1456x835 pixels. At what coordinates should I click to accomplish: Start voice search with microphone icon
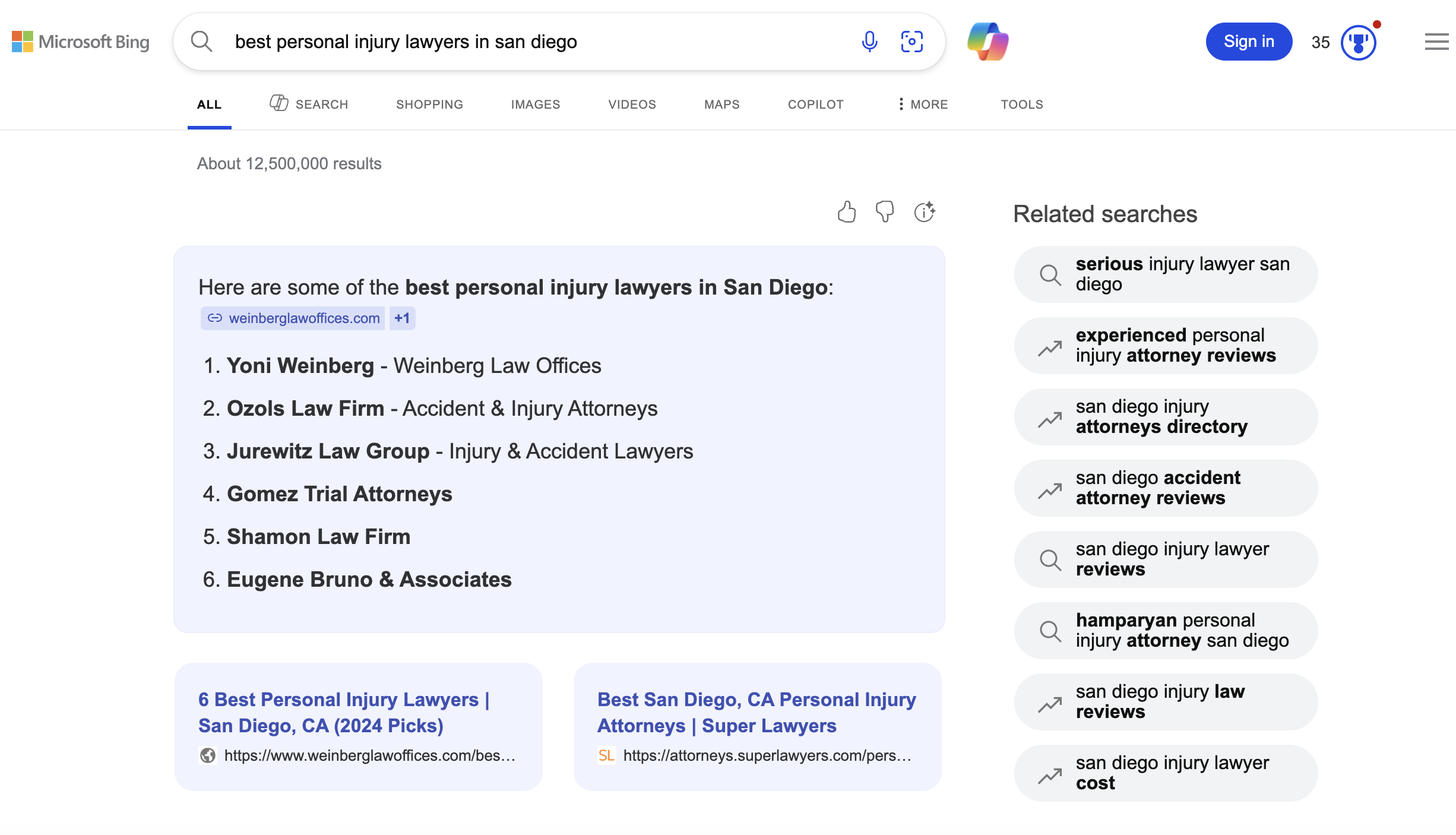(869, 42)
